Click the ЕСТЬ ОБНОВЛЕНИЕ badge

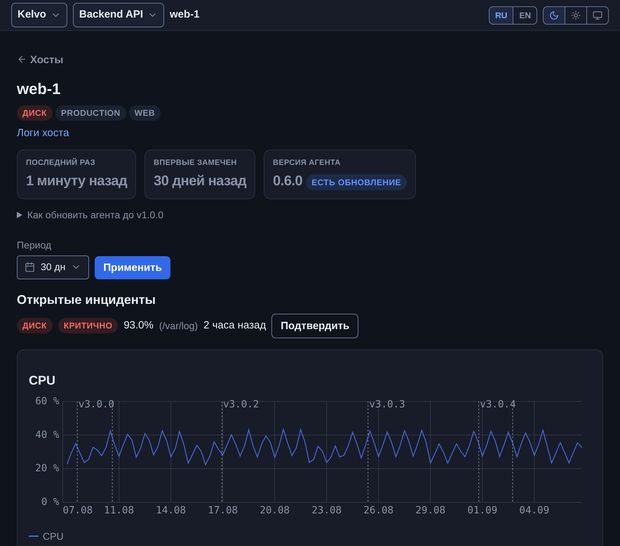(x=356, y=182)
